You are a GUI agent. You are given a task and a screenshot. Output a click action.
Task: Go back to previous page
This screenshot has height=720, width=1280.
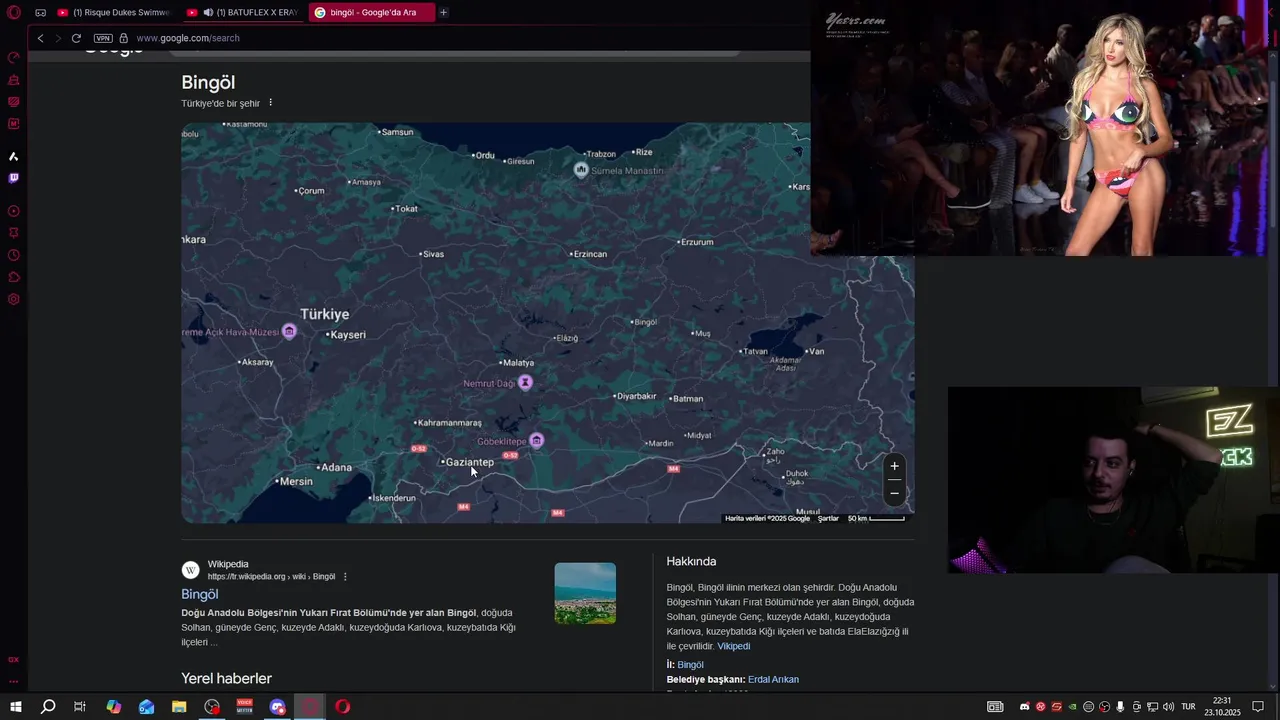pos(40,38)
